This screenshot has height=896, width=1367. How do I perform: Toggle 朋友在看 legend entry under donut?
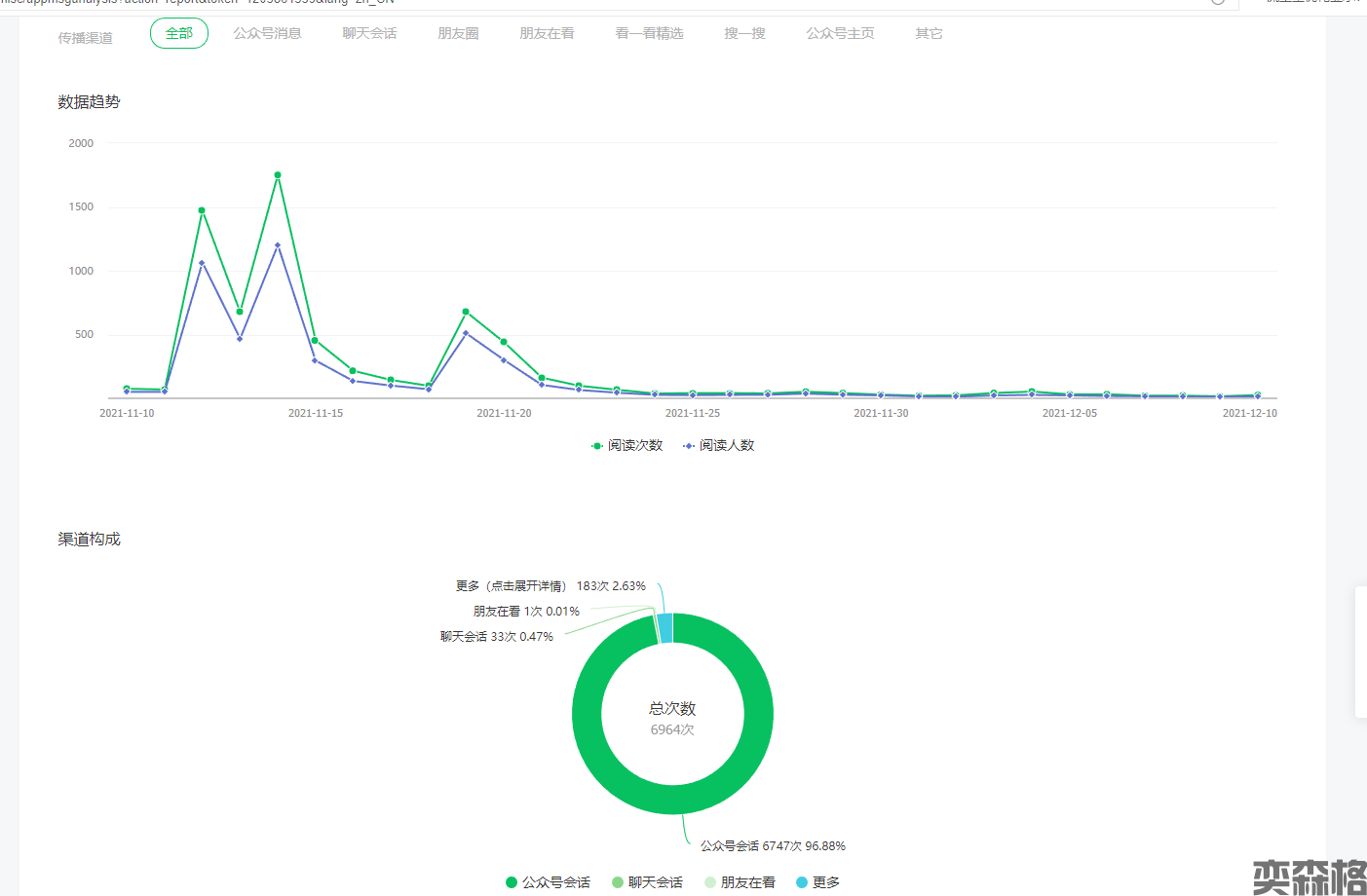click(x=740, y=882)
